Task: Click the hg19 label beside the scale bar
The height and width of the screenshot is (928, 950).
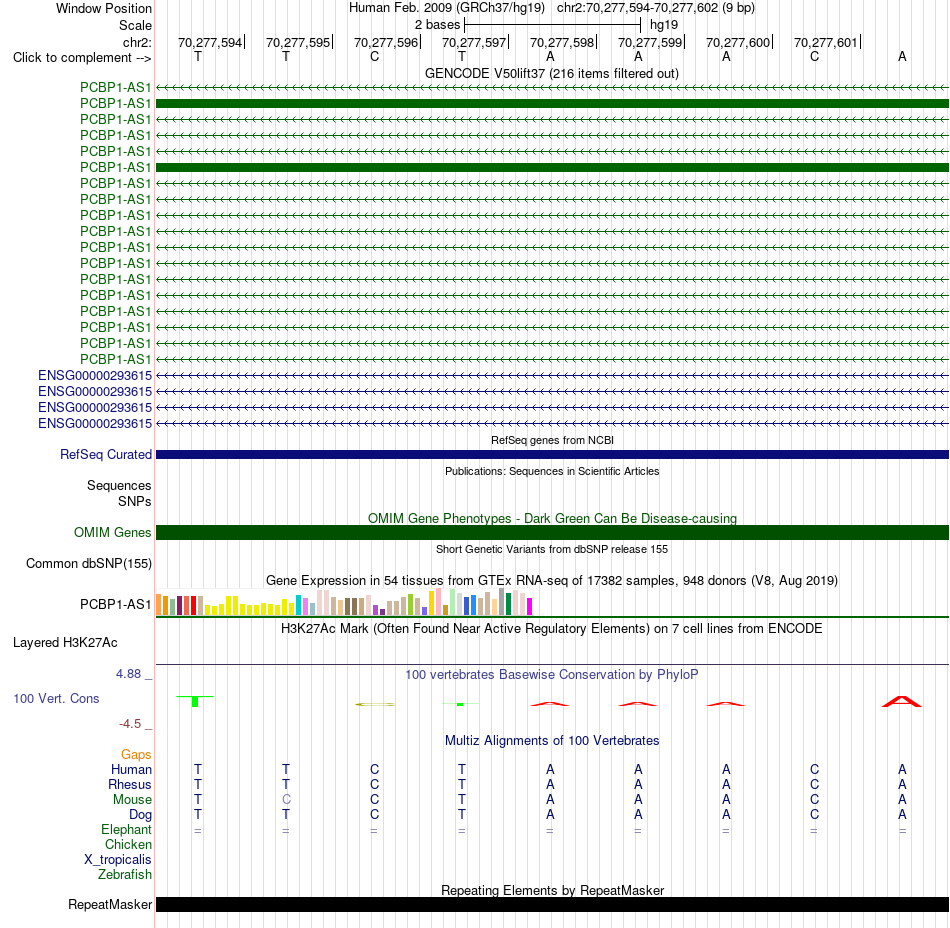Action: pos(664,25)
